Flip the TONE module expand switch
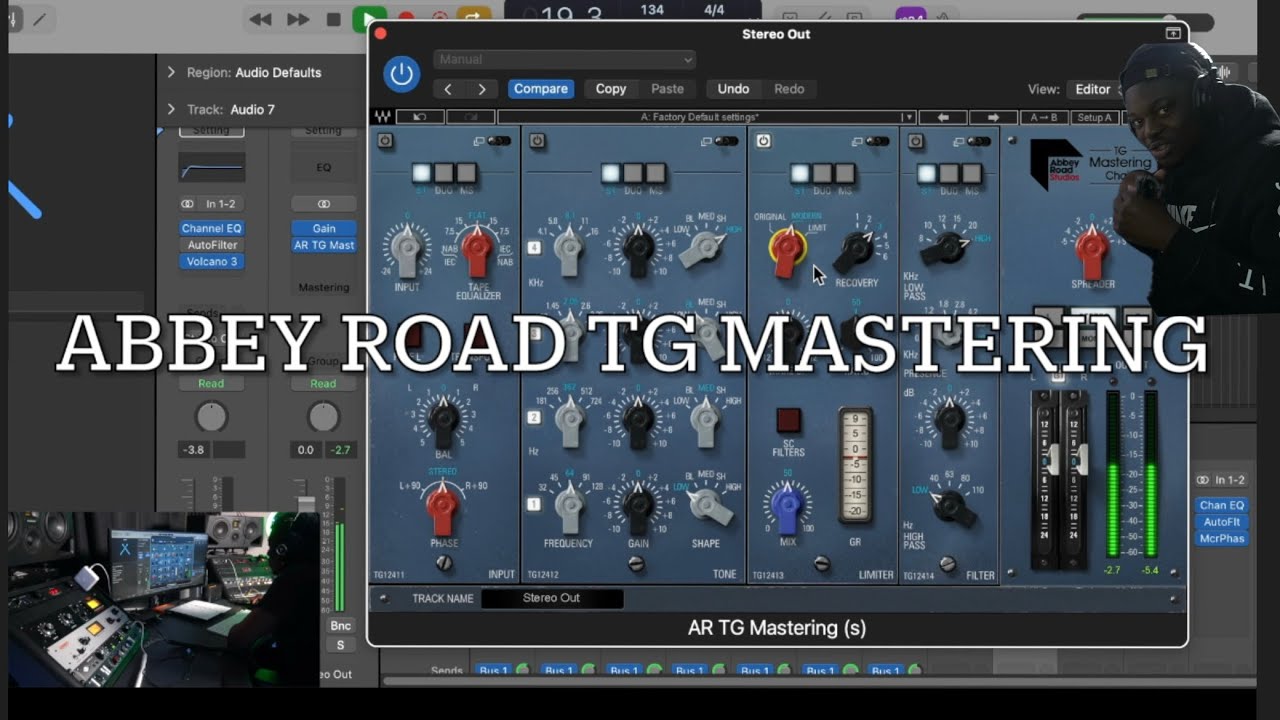The height and width of the screenshot is (720, 1280). [x=726, y=141]
